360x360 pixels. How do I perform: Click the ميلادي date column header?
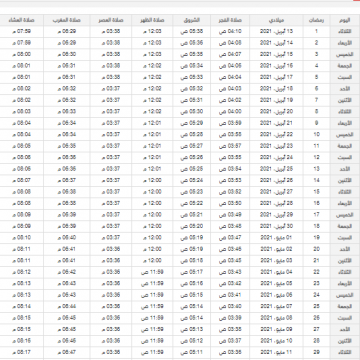[276, 20]
